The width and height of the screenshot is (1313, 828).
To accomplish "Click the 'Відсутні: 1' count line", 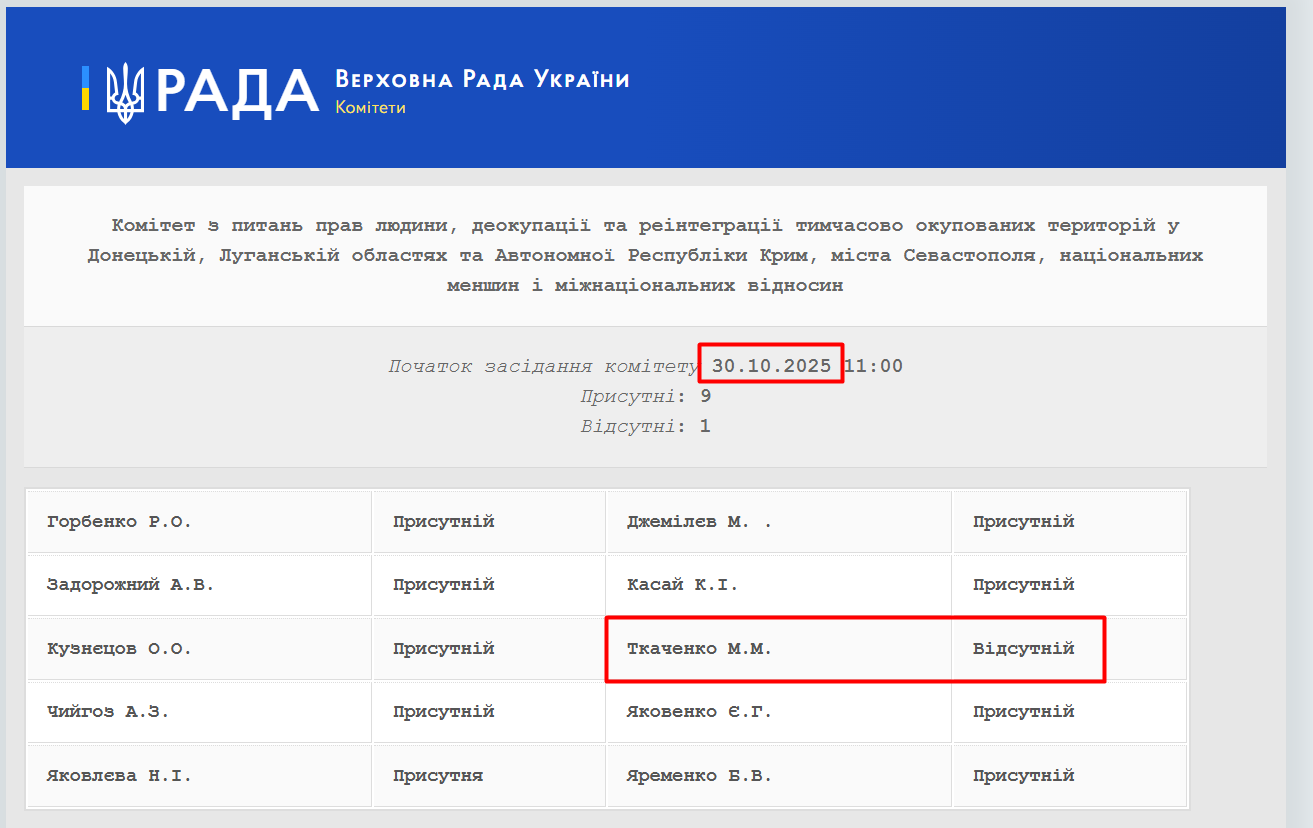I will (x=645, y=426).
